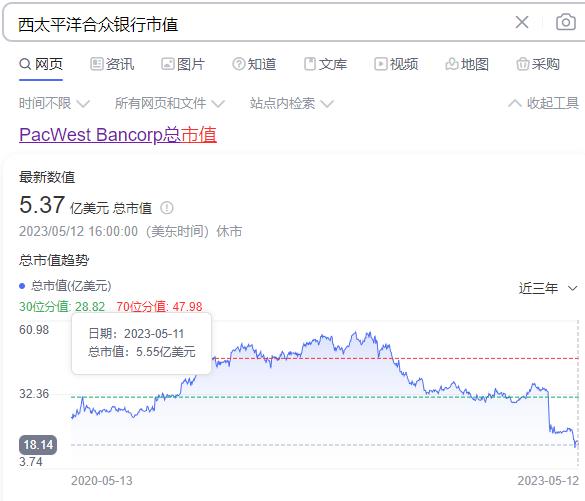
Task: Switch to the 图片 tab
Action: (x=183, y=64)
